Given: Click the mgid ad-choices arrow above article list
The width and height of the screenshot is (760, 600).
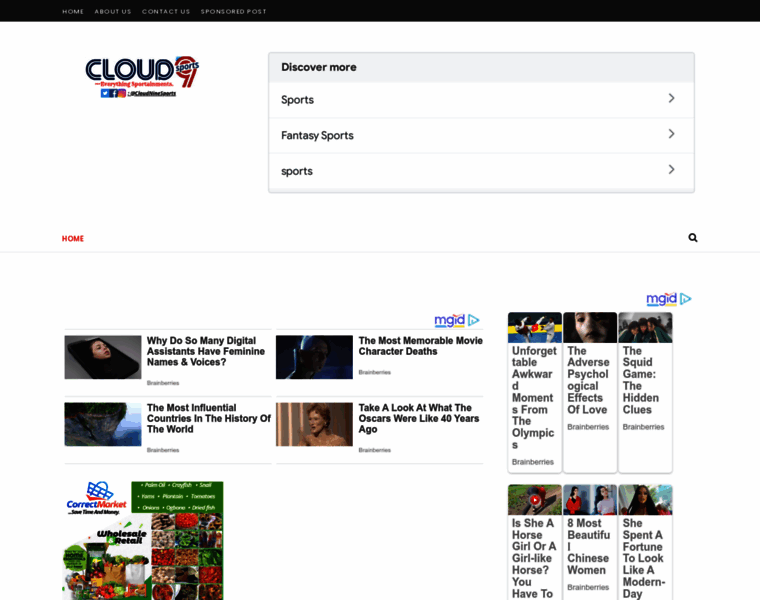Looking at the screenshot, I should (474, 321).
